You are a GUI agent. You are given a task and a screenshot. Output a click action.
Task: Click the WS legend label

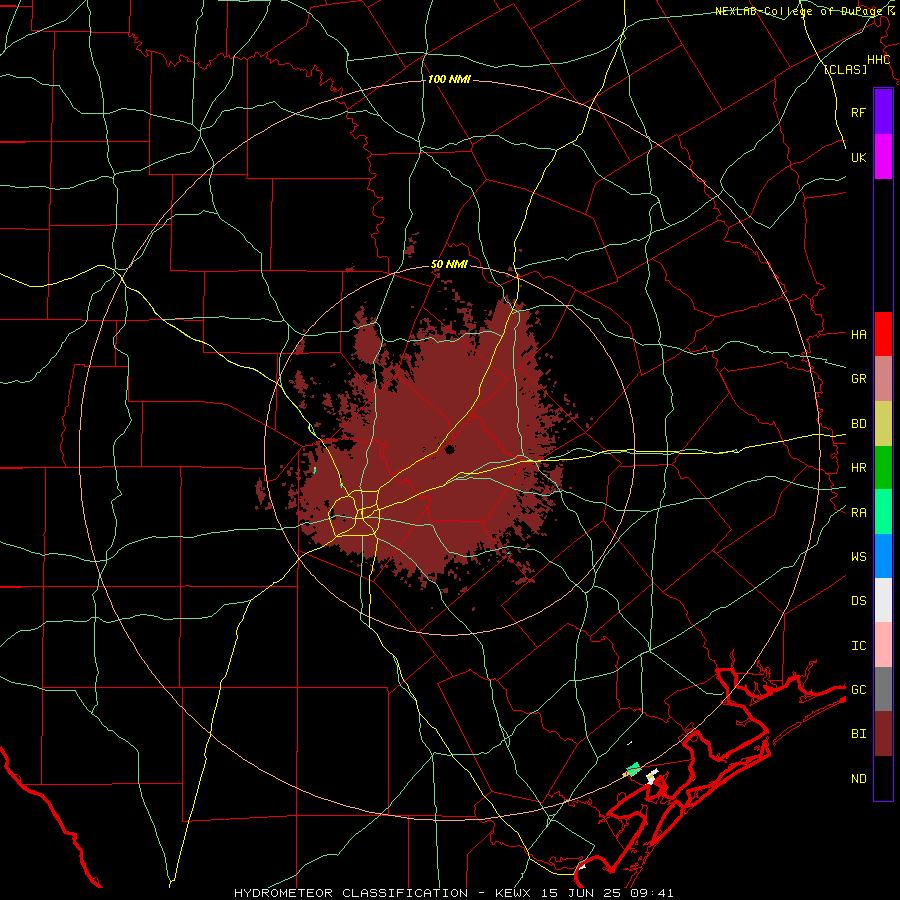tap(858, 556)
